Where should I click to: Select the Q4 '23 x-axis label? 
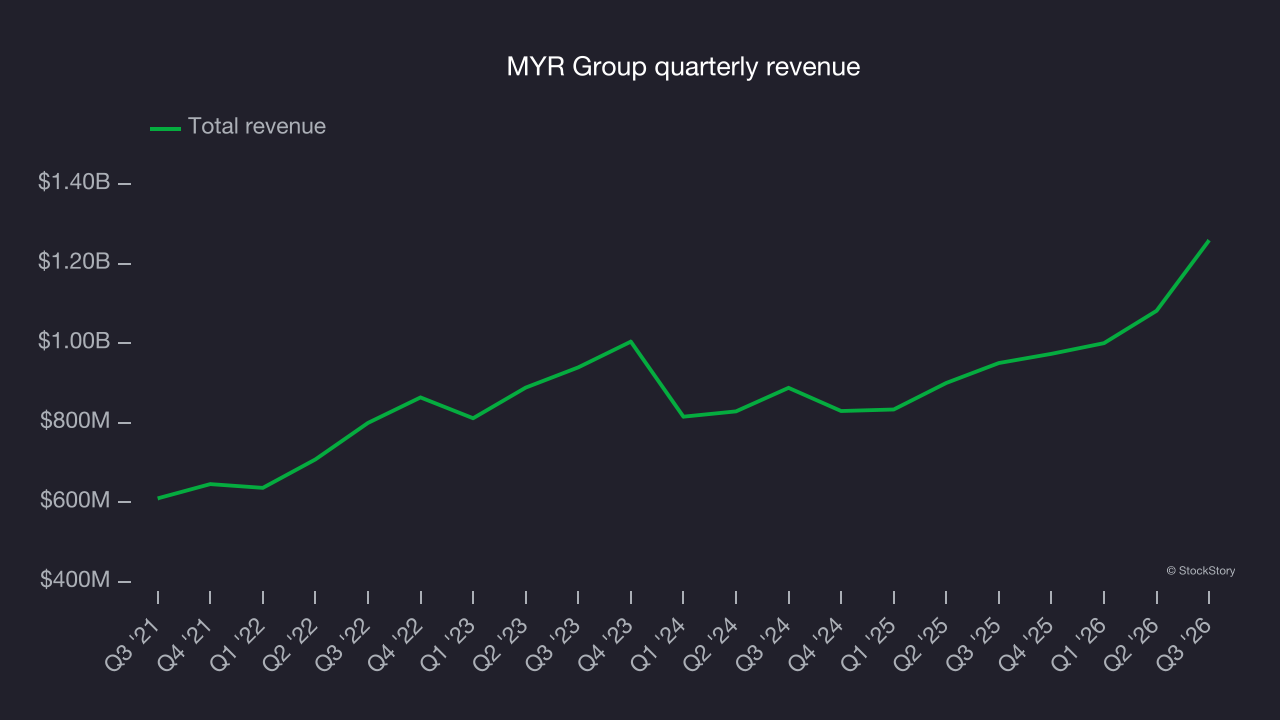pyautogui.click(x=604, y=644)
